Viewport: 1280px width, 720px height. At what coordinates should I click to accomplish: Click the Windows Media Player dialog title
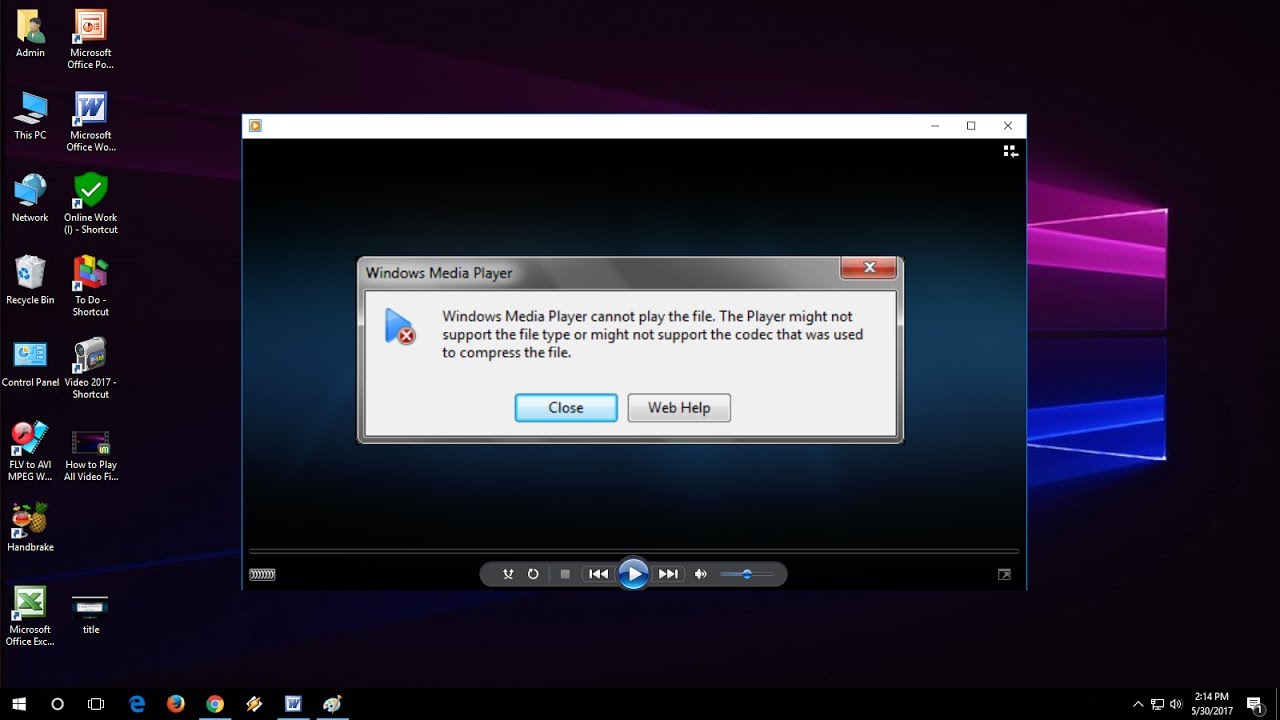point(439,273)
